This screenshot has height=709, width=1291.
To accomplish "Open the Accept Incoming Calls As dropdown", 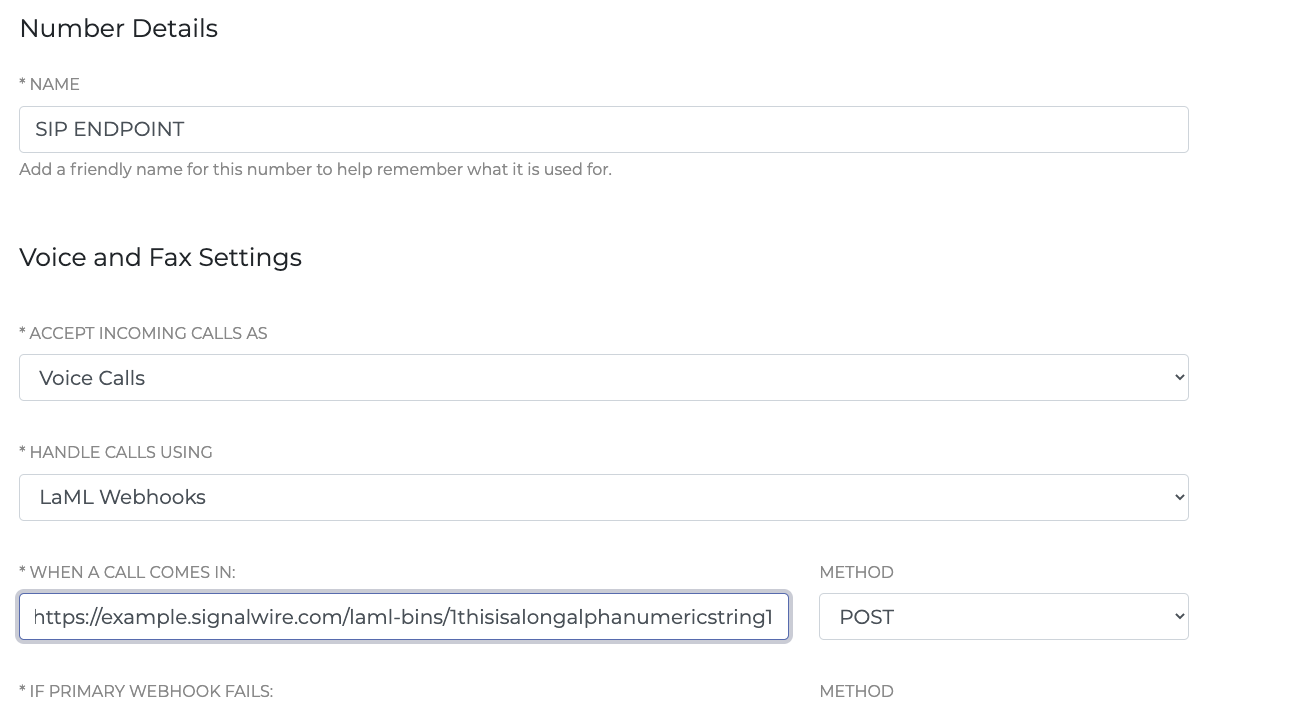I will (603, 377).
